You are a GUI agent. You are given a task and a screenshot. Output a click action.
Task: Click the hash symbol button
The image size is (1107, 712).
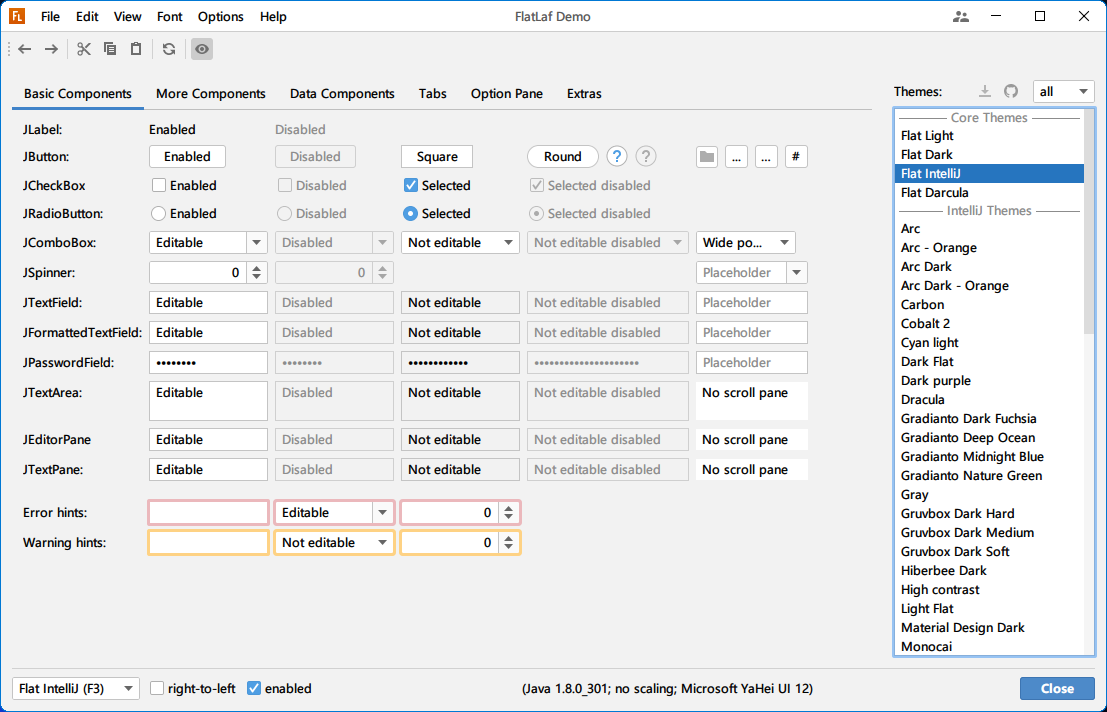(x=796, y=157)
